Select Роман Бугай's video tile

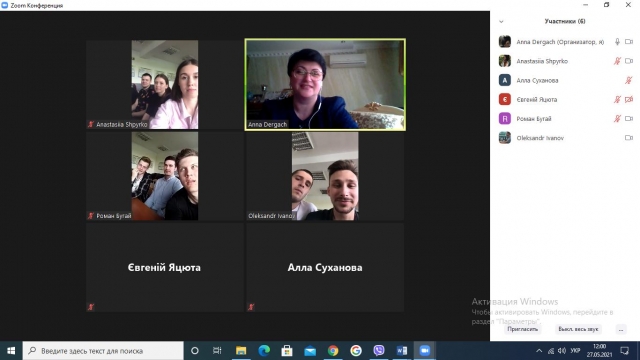click(164, 176)
